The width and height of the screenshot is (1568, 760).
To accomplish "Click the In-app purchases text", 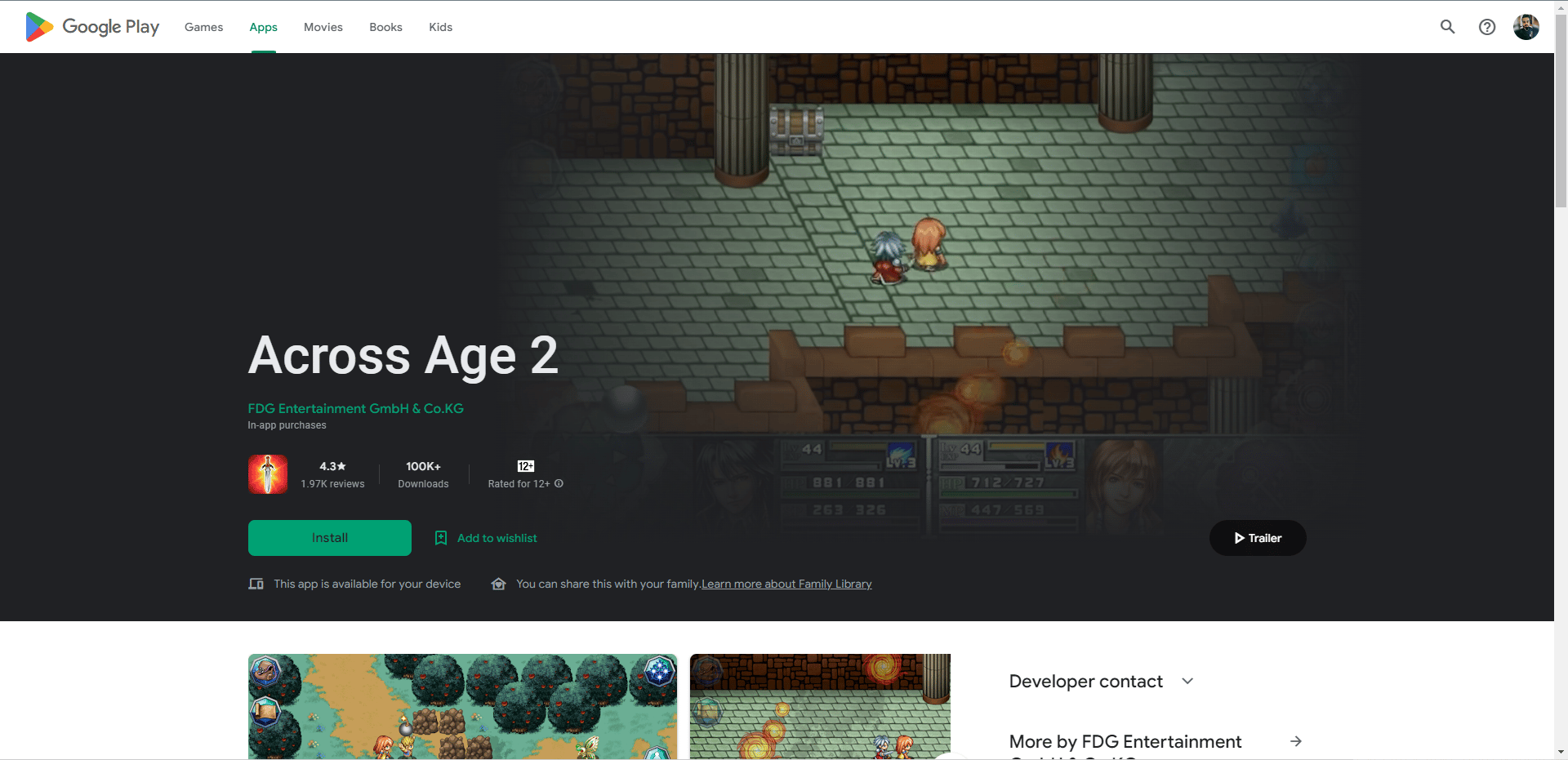I will click(x=287, y=425).
